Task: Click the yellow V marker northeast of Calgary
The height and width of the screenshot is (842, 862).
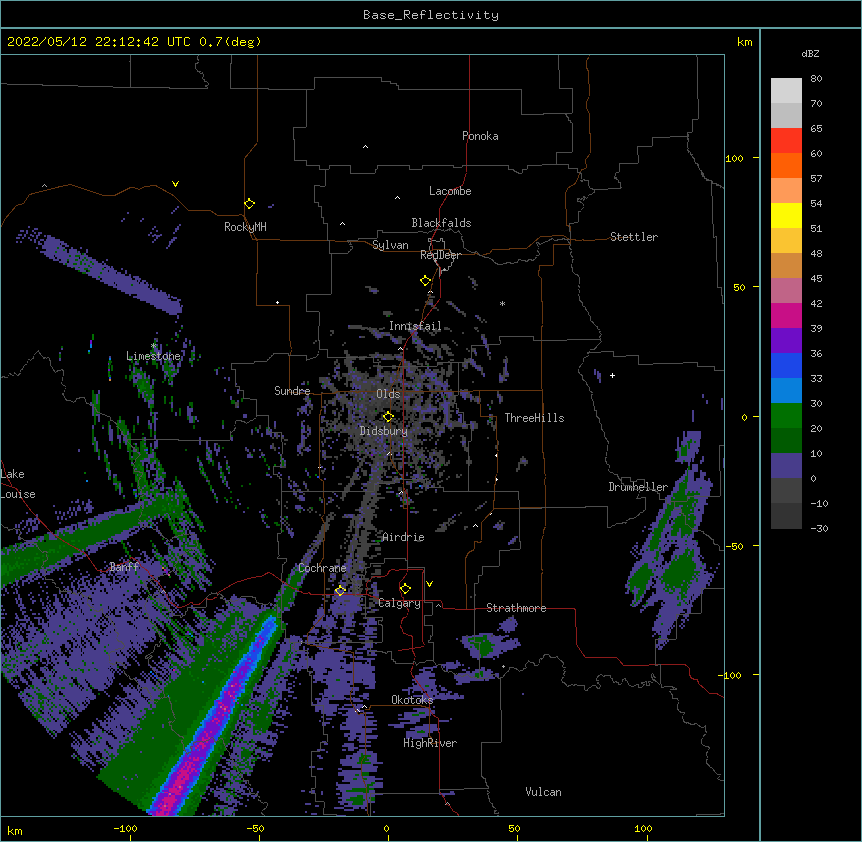Action: pyautogui.click(x=429, y=584)
